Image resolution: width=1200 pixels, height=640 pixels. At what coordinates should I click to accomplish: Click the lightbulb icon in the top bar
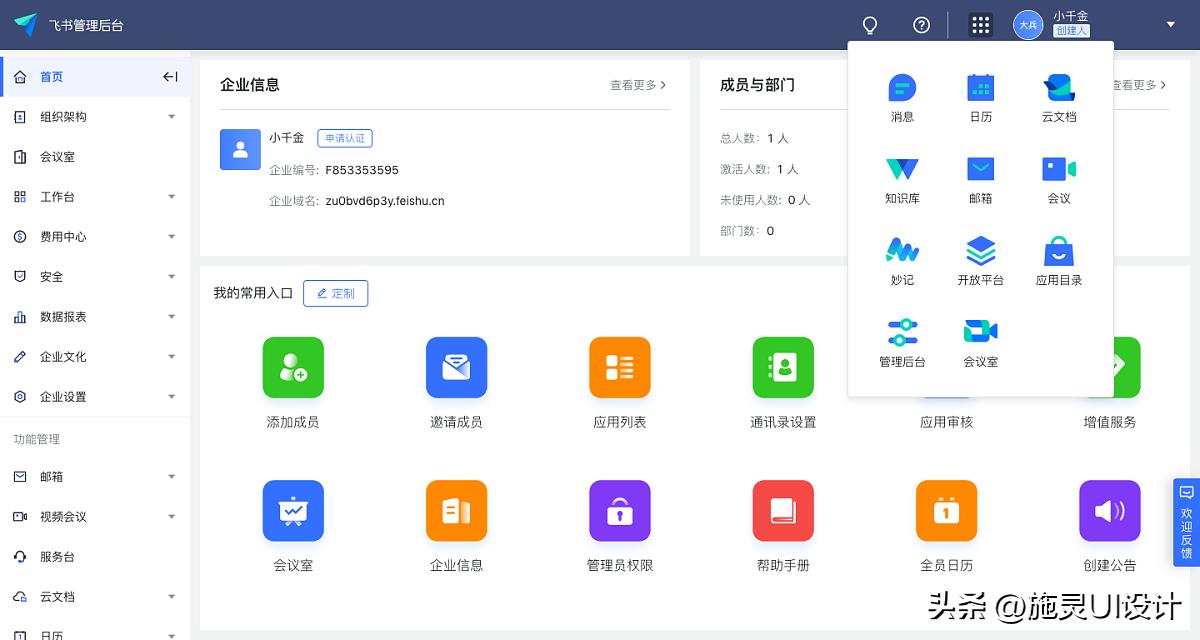click(x=869, y=25)
